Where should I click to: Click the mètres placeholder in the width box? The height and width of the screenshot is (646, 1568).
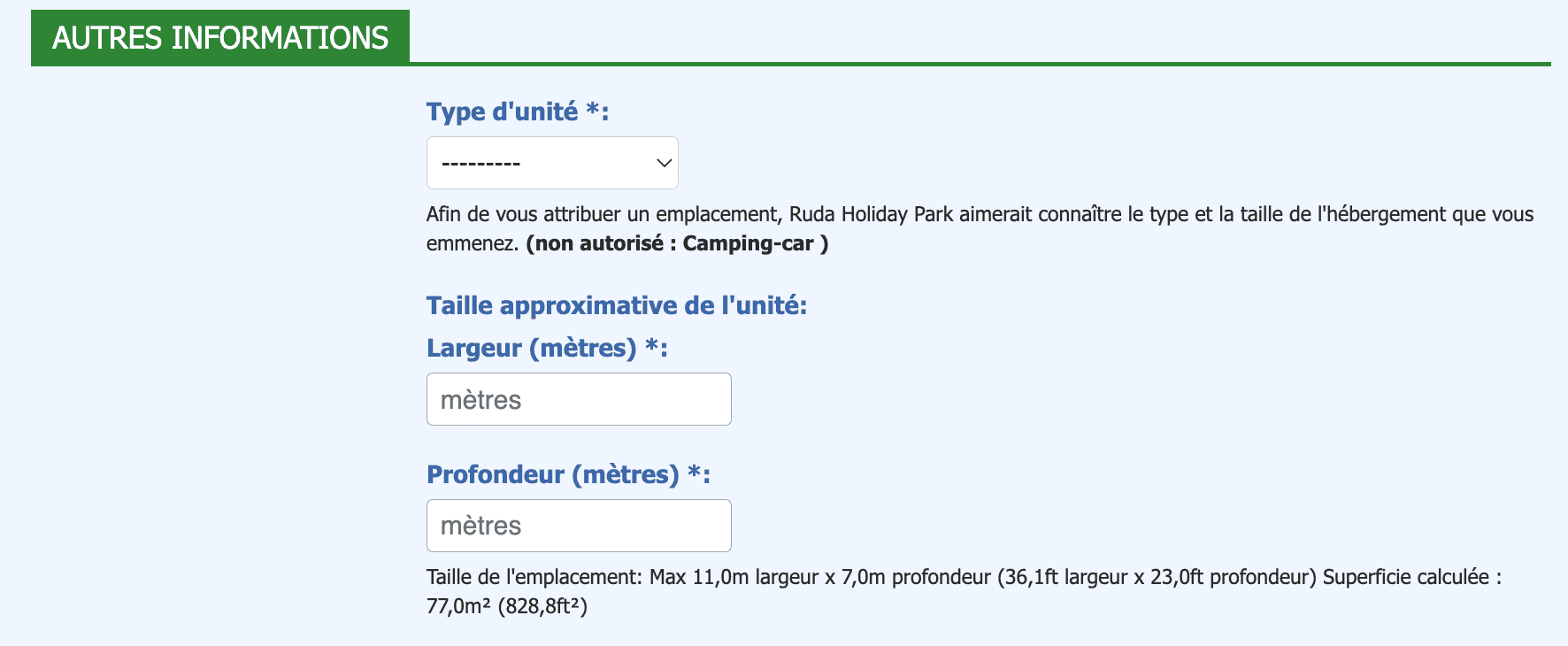click(x=480, y=400)
